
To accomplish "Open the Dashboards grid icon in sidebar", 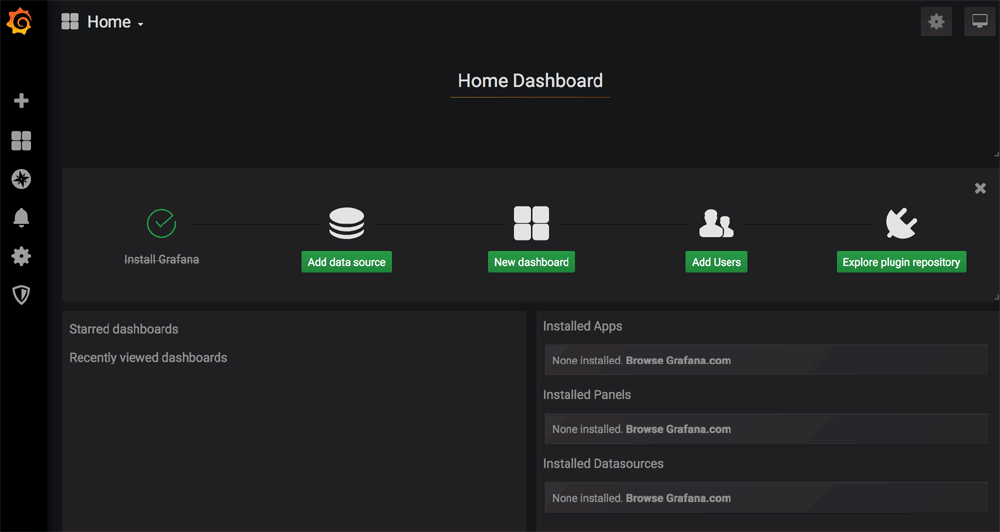I will click(x=21, y=141).
